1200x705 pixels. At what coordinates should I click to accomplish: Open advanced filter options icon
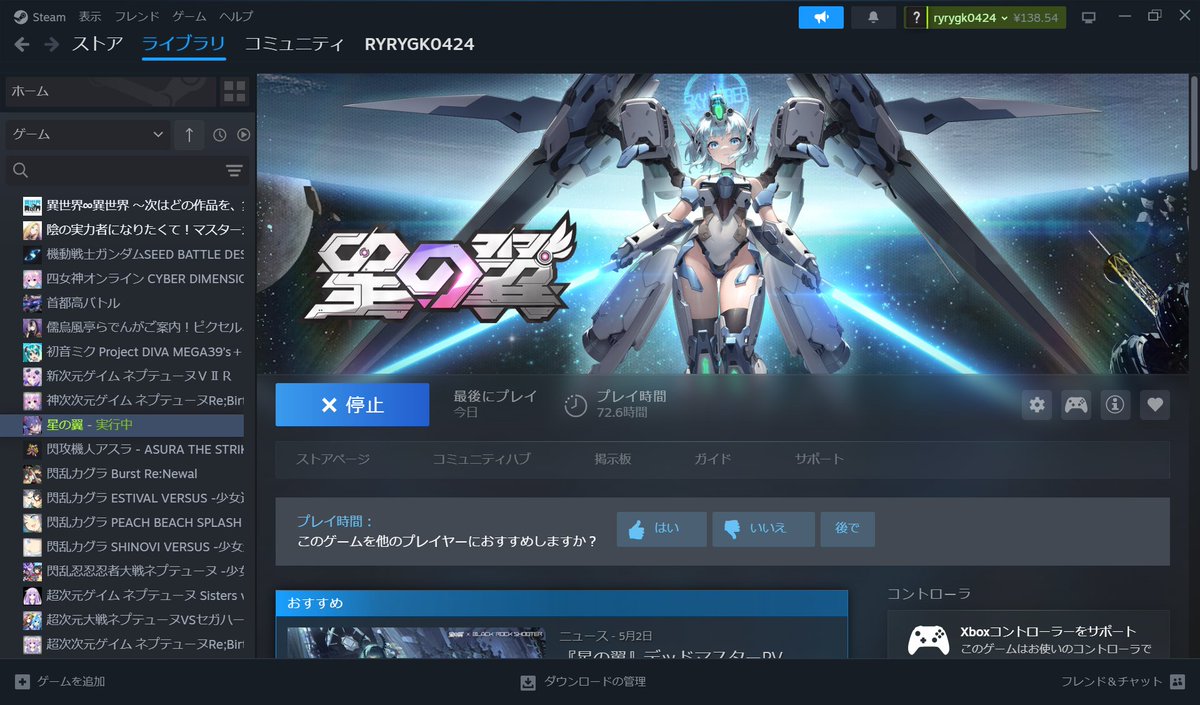pos(234,171)
